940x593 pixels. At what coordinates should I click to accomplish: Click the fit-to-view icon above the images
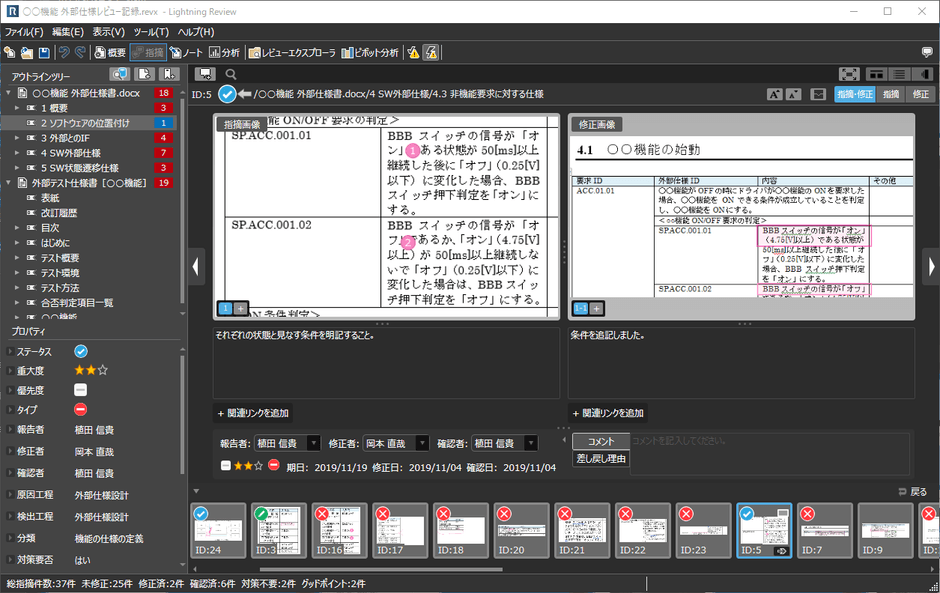[848, 74]
